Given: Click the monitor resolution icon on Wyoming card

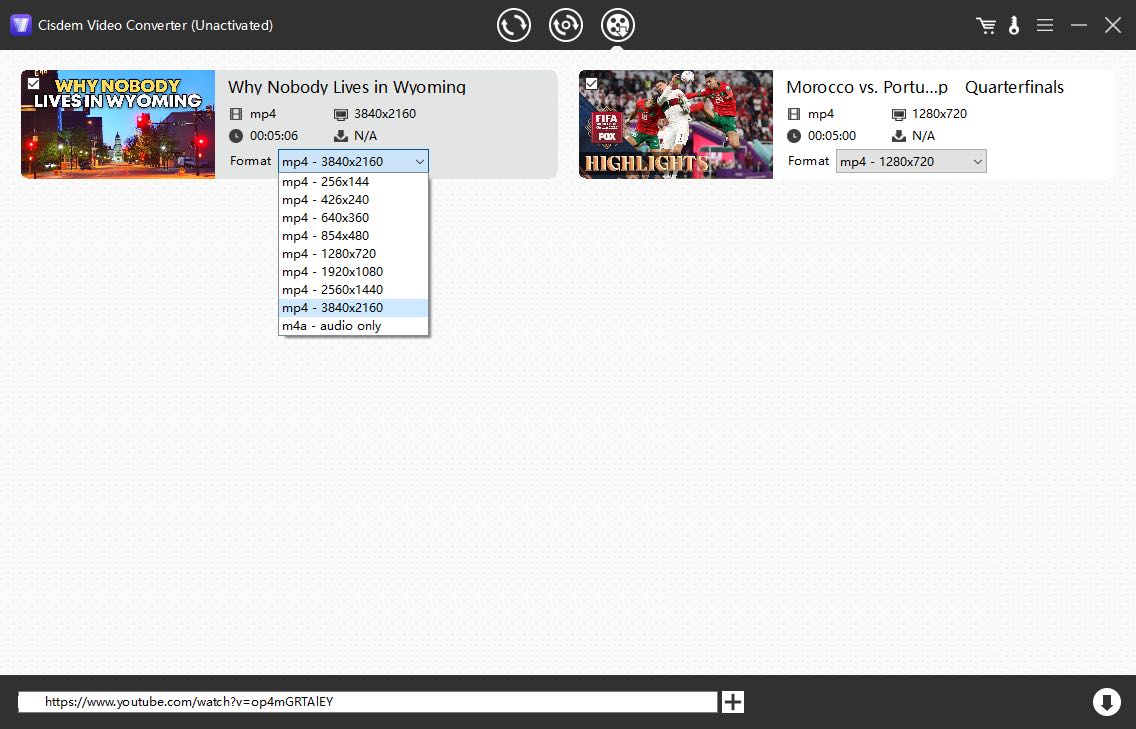Looking at the screenshot, I should 341,114.
